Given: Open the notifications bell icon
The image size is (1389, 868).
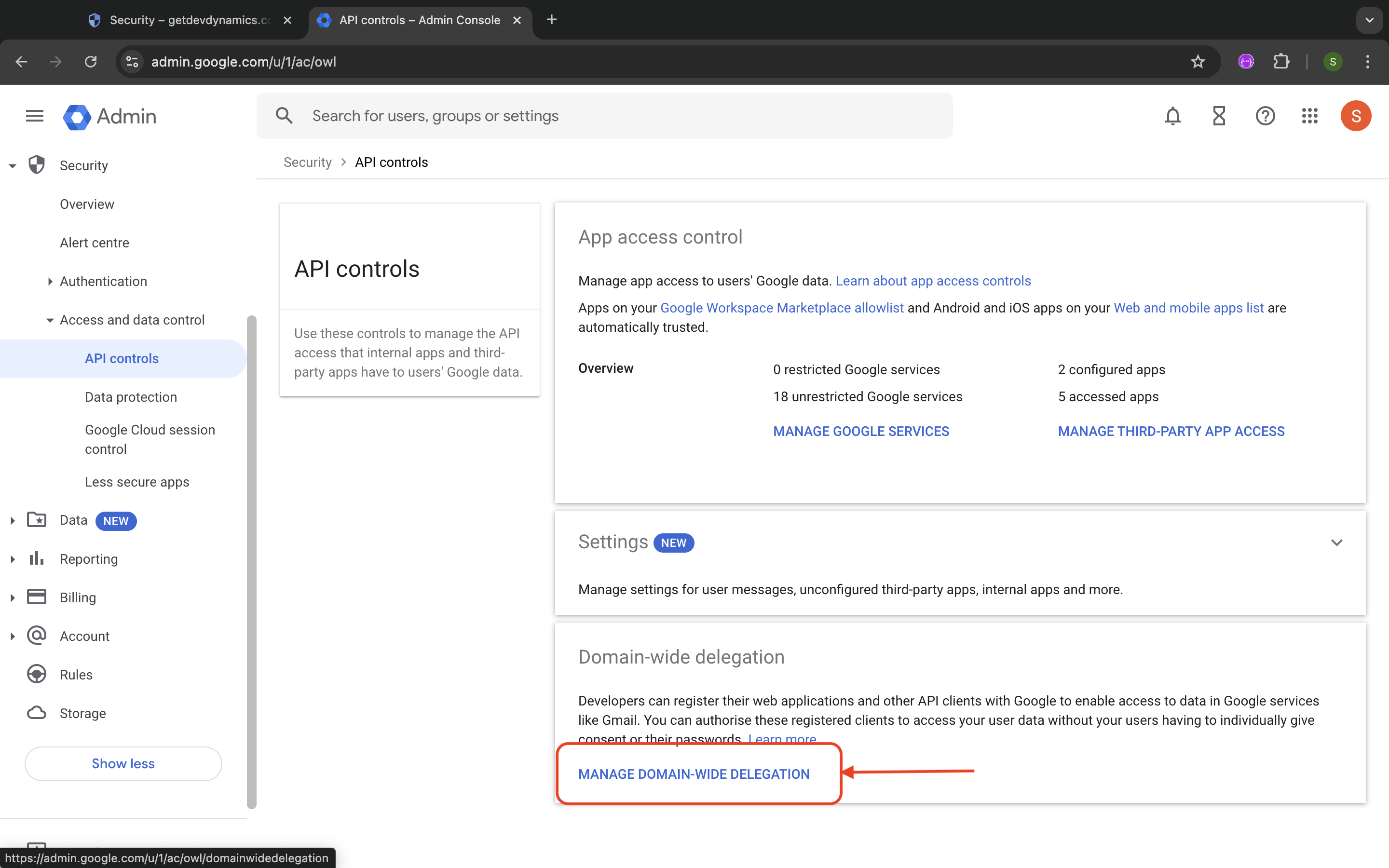Looking at the screenshot, I should click(x=1172, y=116).
